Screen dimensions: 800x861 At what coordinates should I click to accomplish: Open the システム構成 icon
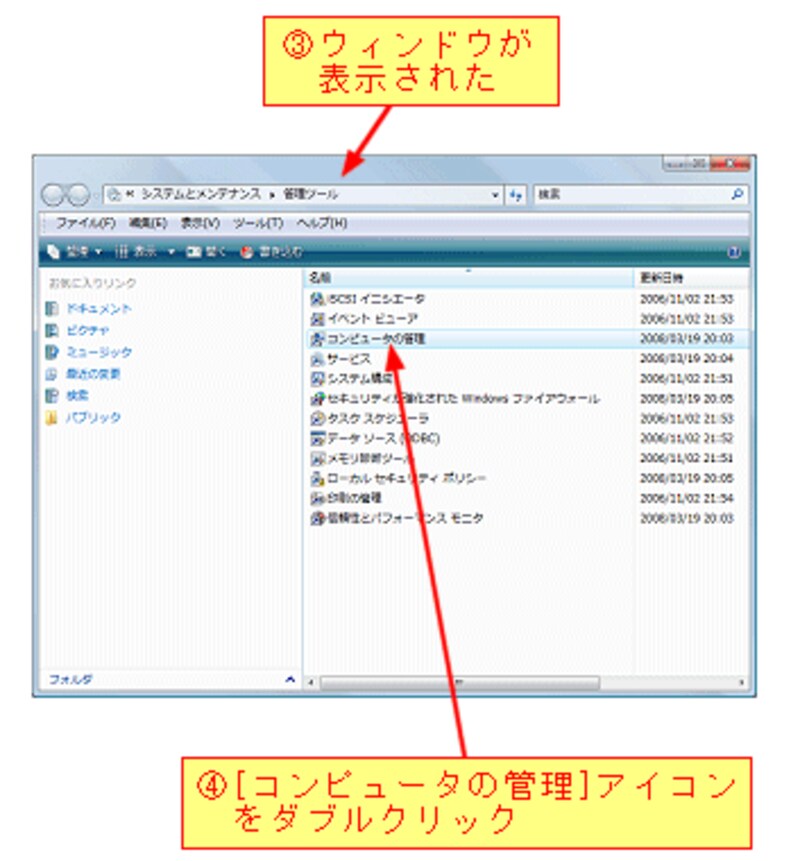(317, 379)
